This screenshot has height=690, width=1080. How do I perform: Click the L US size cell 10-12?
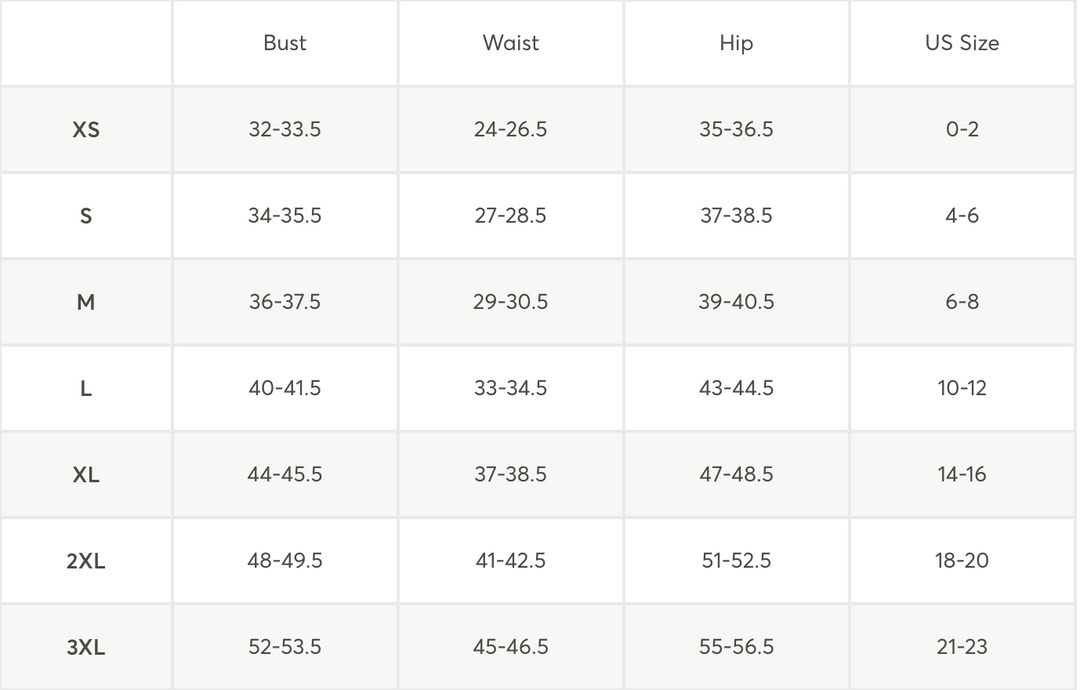962,388
